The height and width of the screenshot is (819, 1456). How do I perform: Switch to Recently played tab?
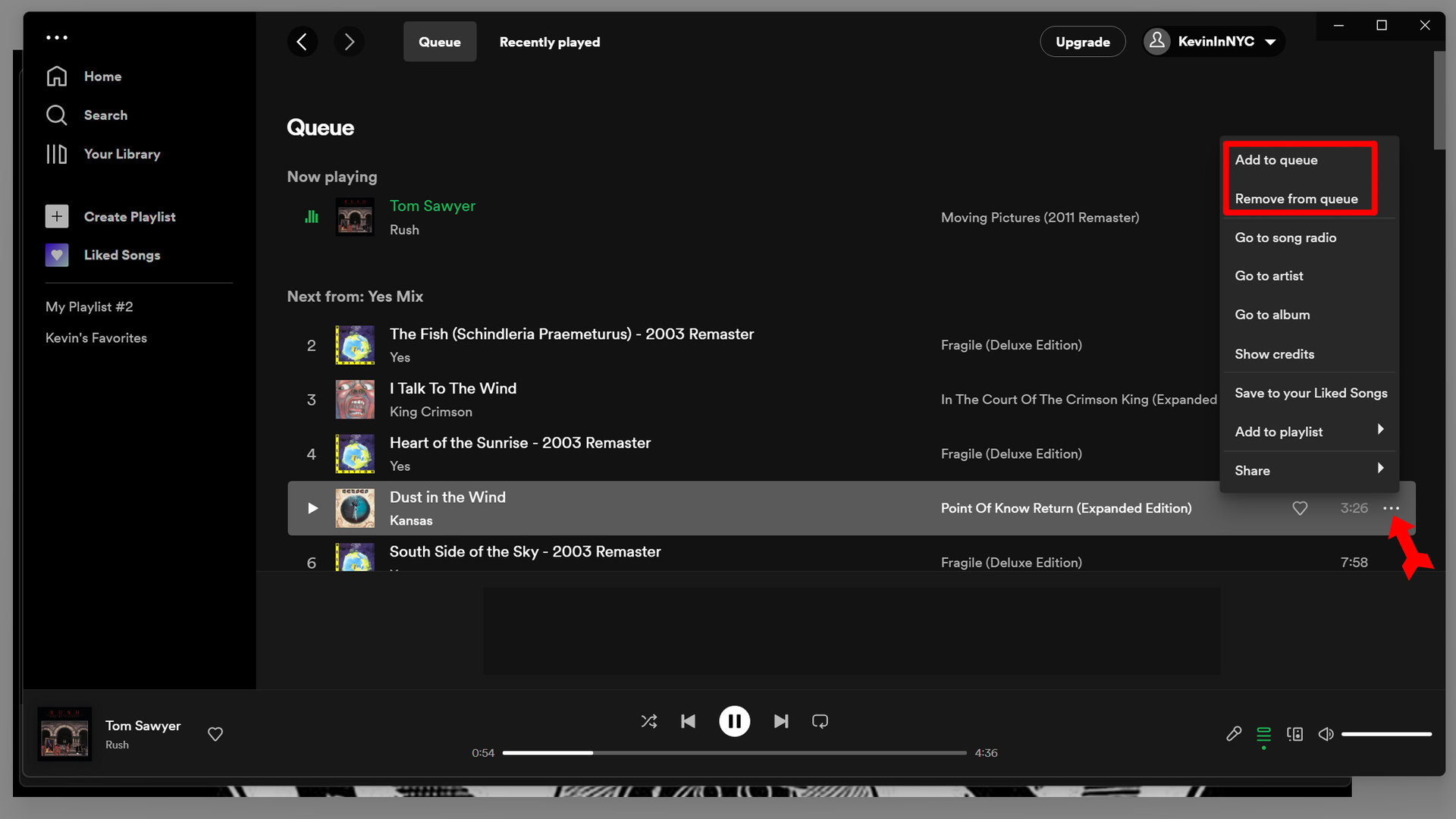tap(549, 41)
